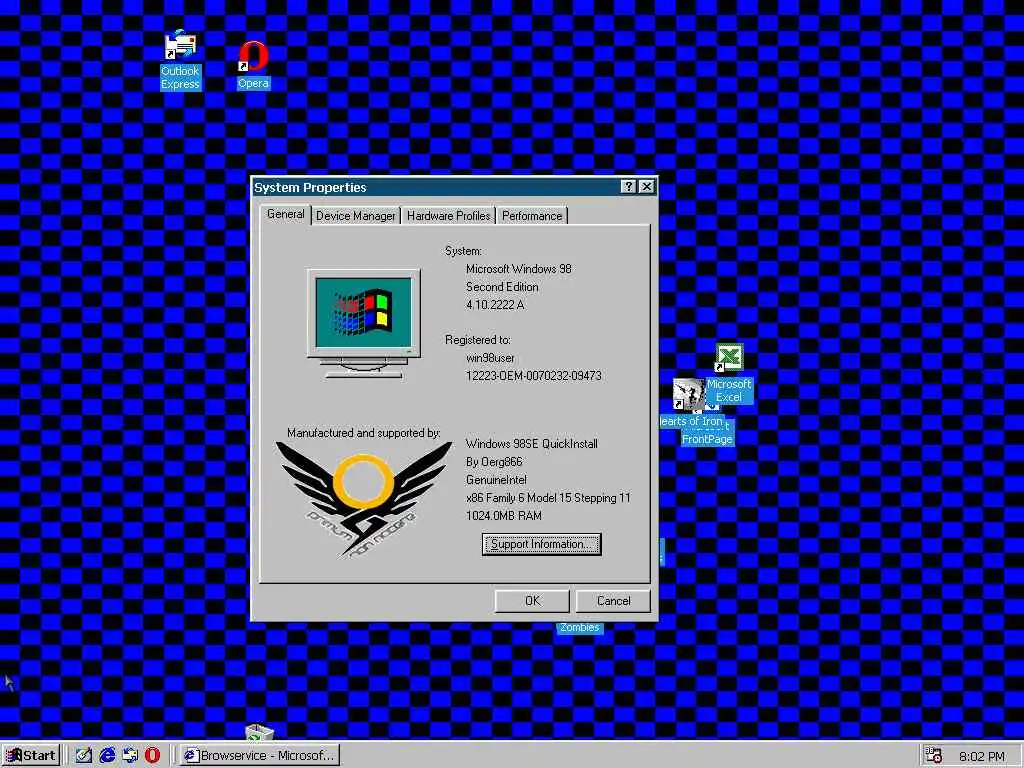
Task: Open the Hardware Profiles tab
Action: click(x=448, y=216)
